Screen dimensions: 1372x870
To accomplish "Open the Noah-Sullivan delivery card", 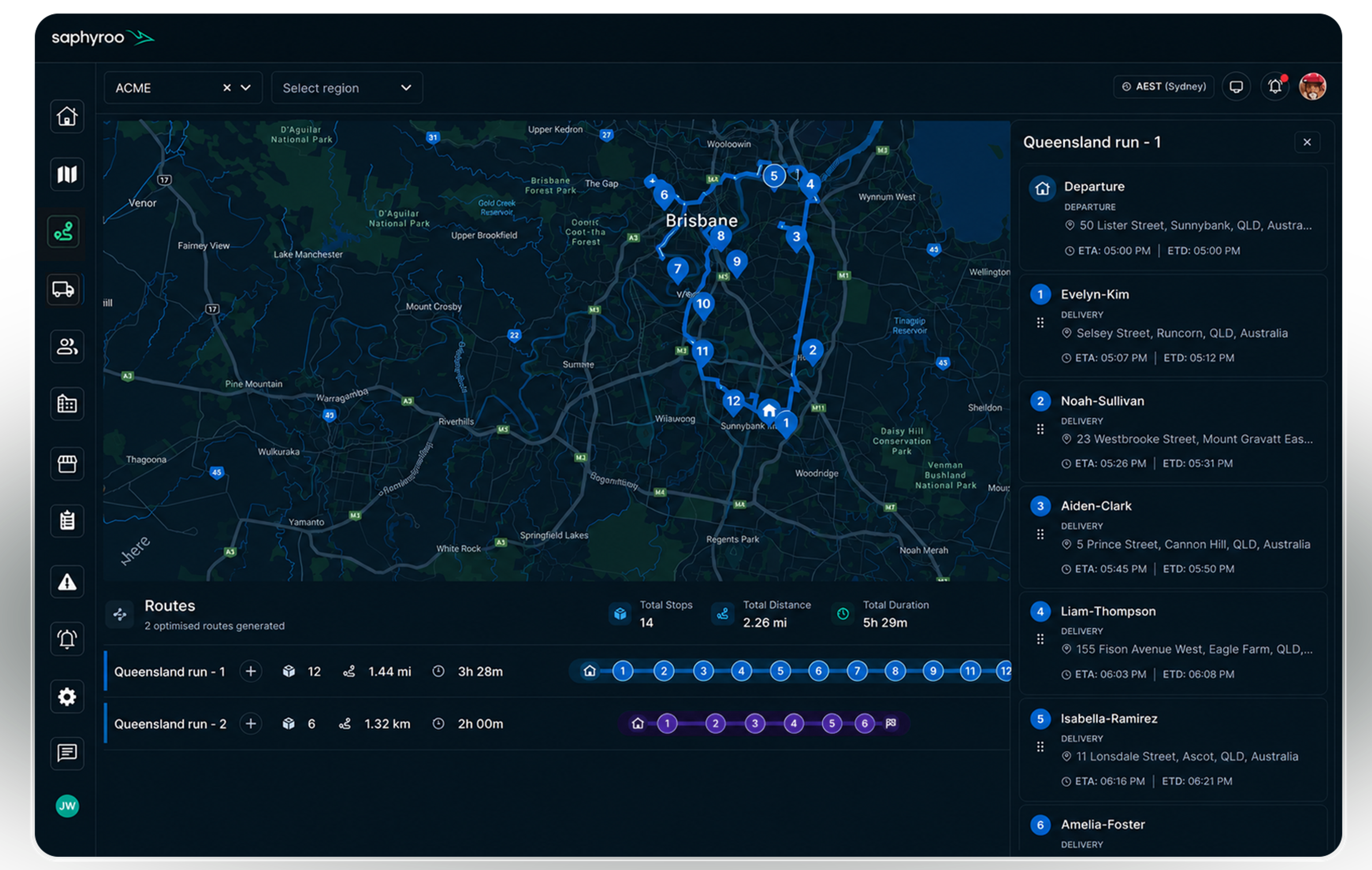I will click(1173, 432).
